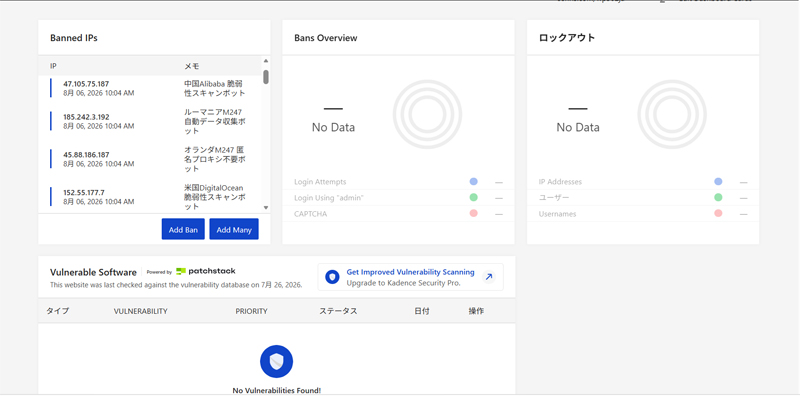Click the Login Using "admin" legend label
The image size is (800, 396).
click(x=329, y=197)
